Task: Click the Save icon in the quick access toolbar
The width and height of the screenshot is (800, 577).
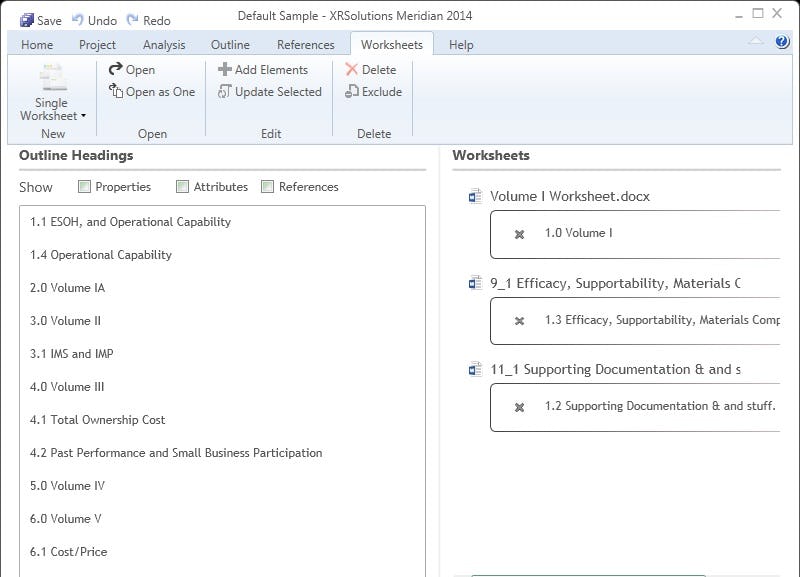Action: click(x=26, y=18)
